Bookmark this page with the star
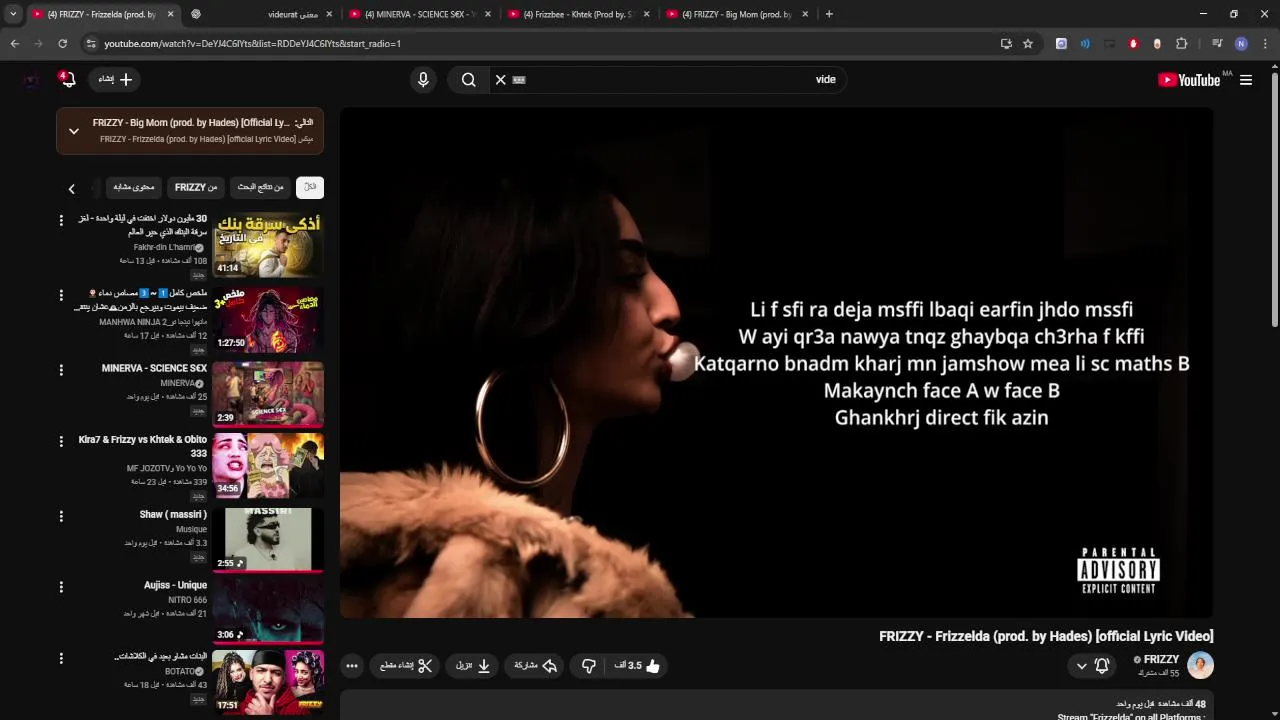 point(1028,44)
